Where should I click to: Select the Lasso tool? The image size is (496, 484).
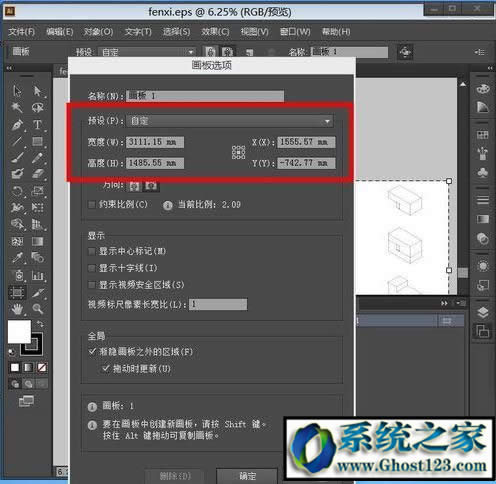(37, 107)
